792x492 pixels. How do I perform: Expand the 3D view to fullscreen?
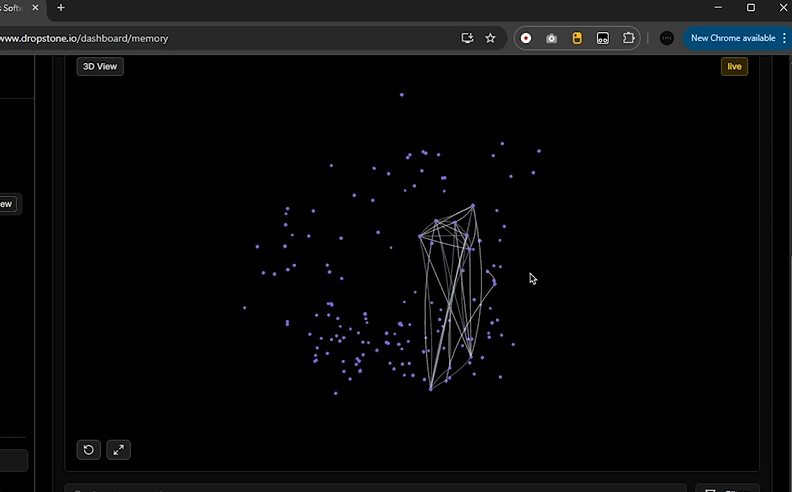119,450
